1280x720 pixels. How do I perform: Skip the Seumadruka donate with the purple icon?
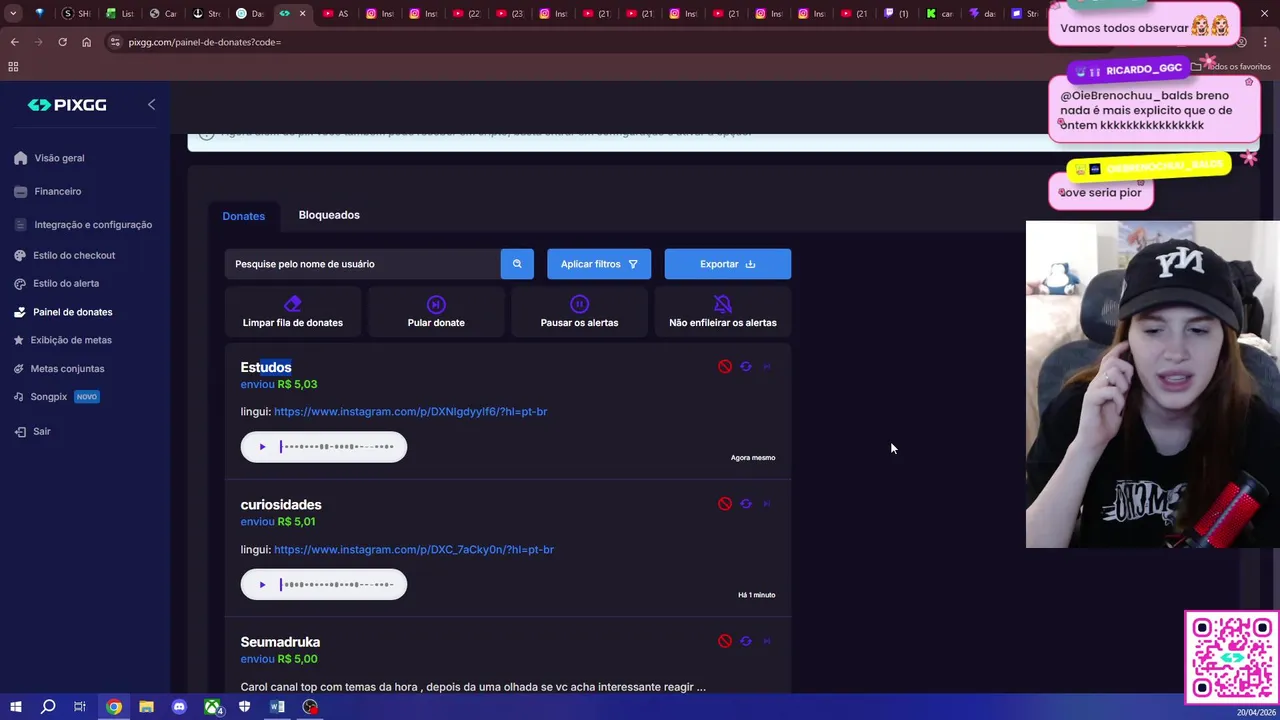point(767,641)
